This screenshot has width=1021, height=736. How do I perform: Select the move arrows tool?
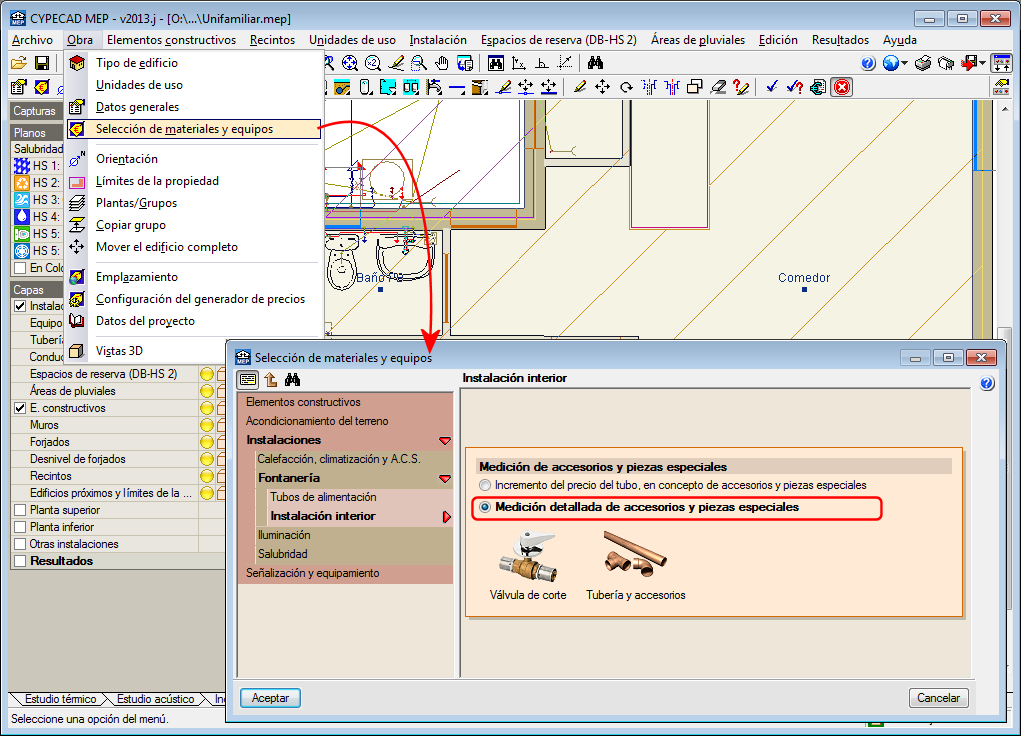[602, 87]
